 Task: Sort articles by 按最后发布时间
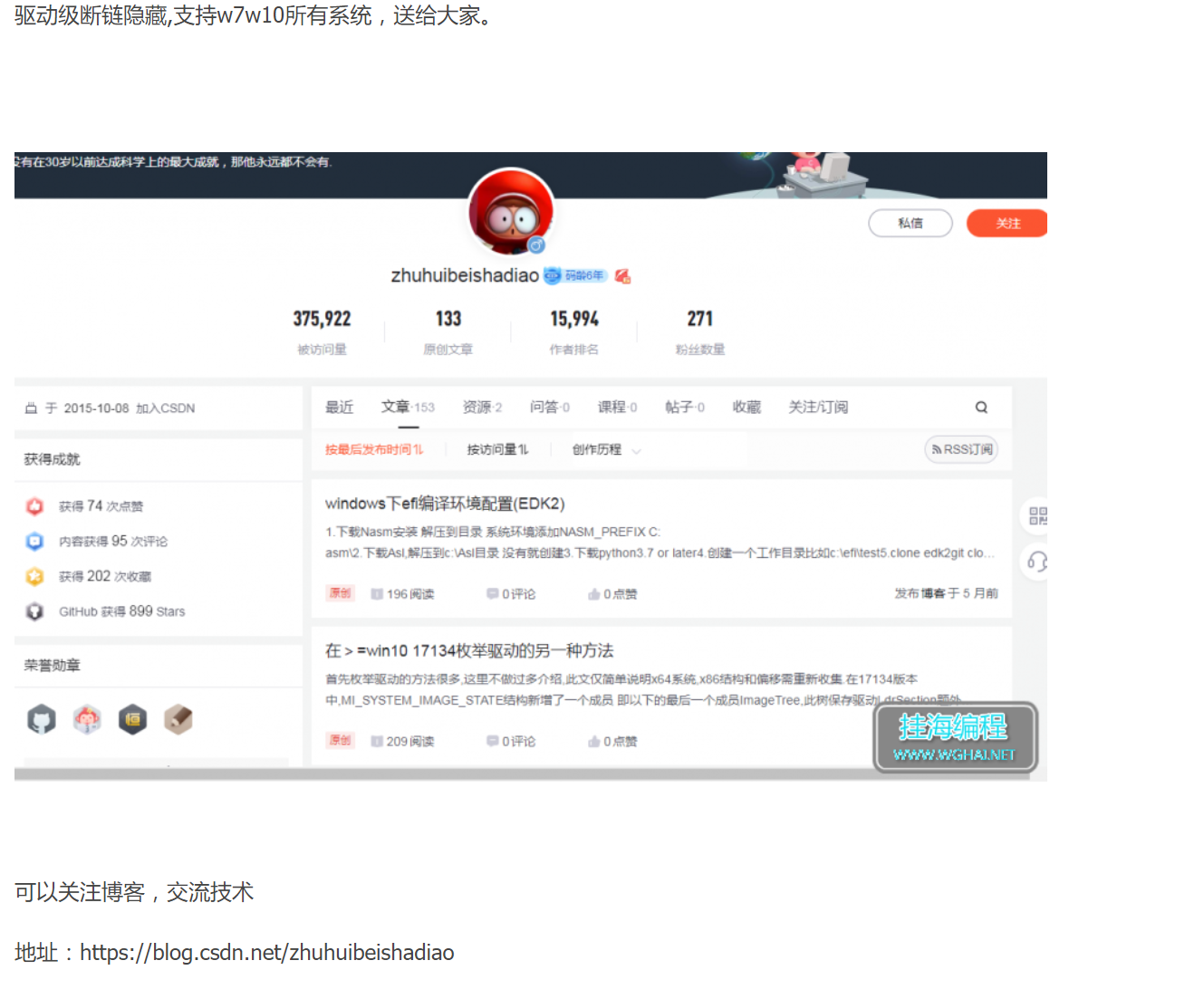pyautogui.click(x=374, y=450)
